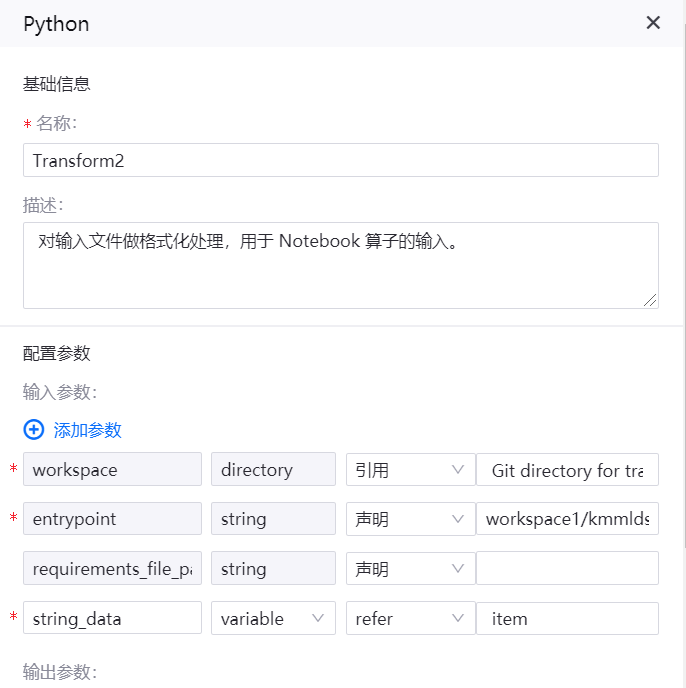Click the requirements_file_path name field
This screenshot has height=688, width=686.
(112, 569)
